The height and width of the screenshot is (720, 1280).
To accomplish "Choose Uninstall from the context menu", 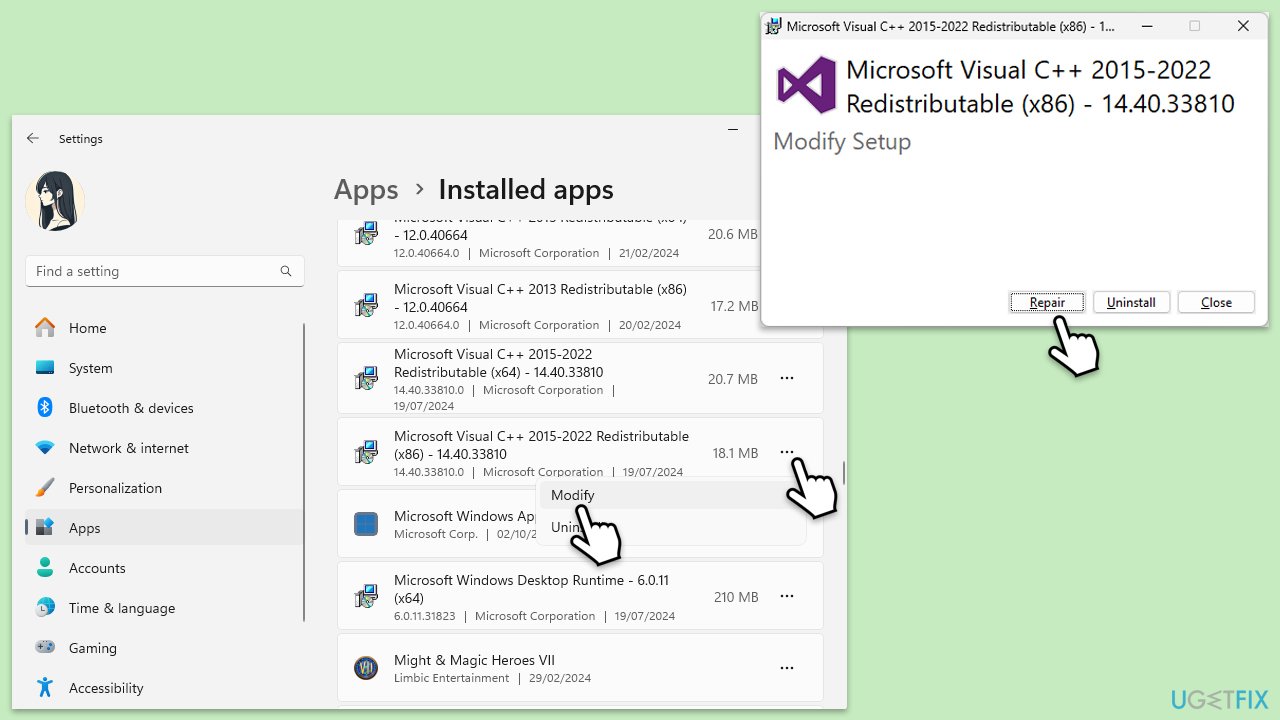I will coord(672,527).
